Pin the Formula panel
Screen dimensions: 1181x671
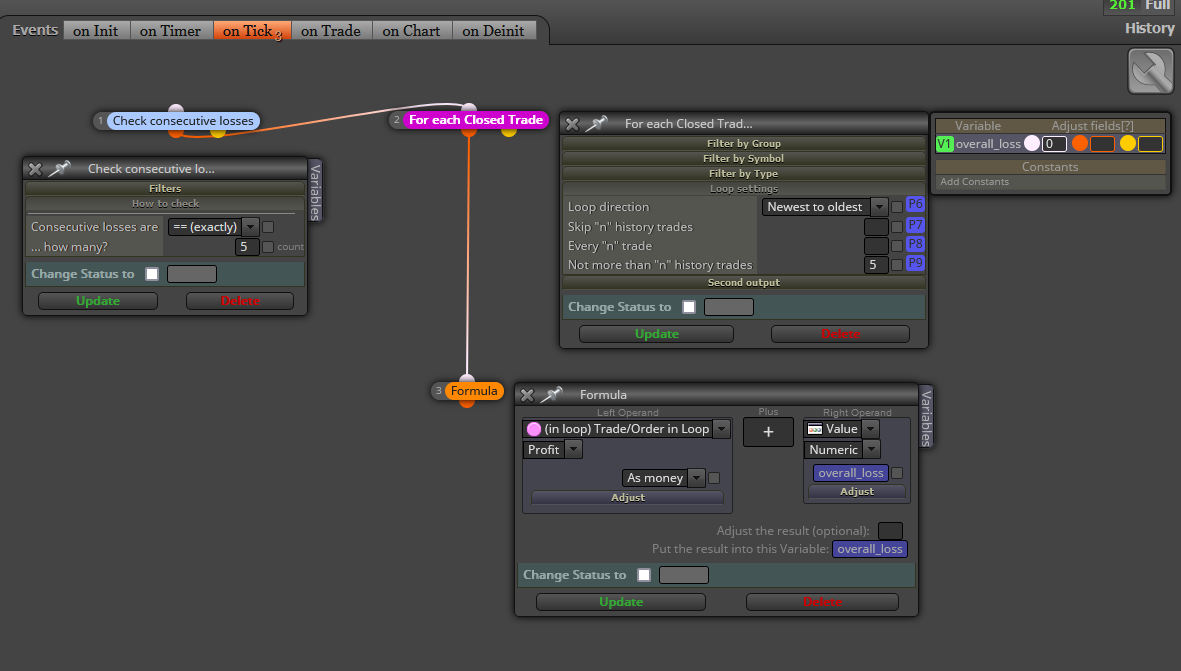(x=552, y=395)
